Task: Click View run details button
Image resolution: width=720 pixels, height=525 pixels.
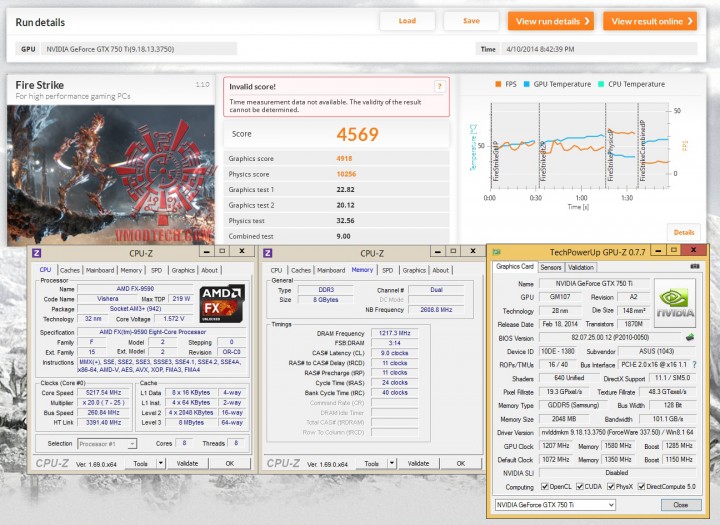Action: 551,21
